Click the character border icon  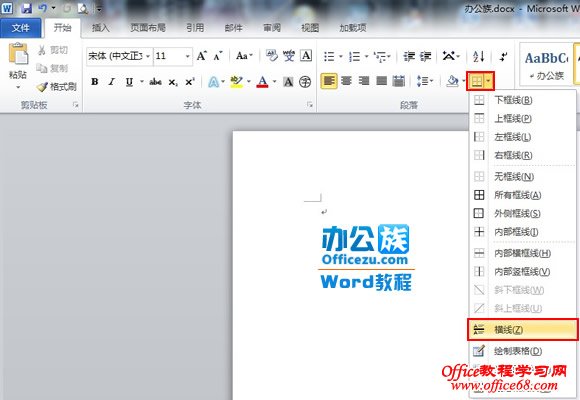(306, 56)
